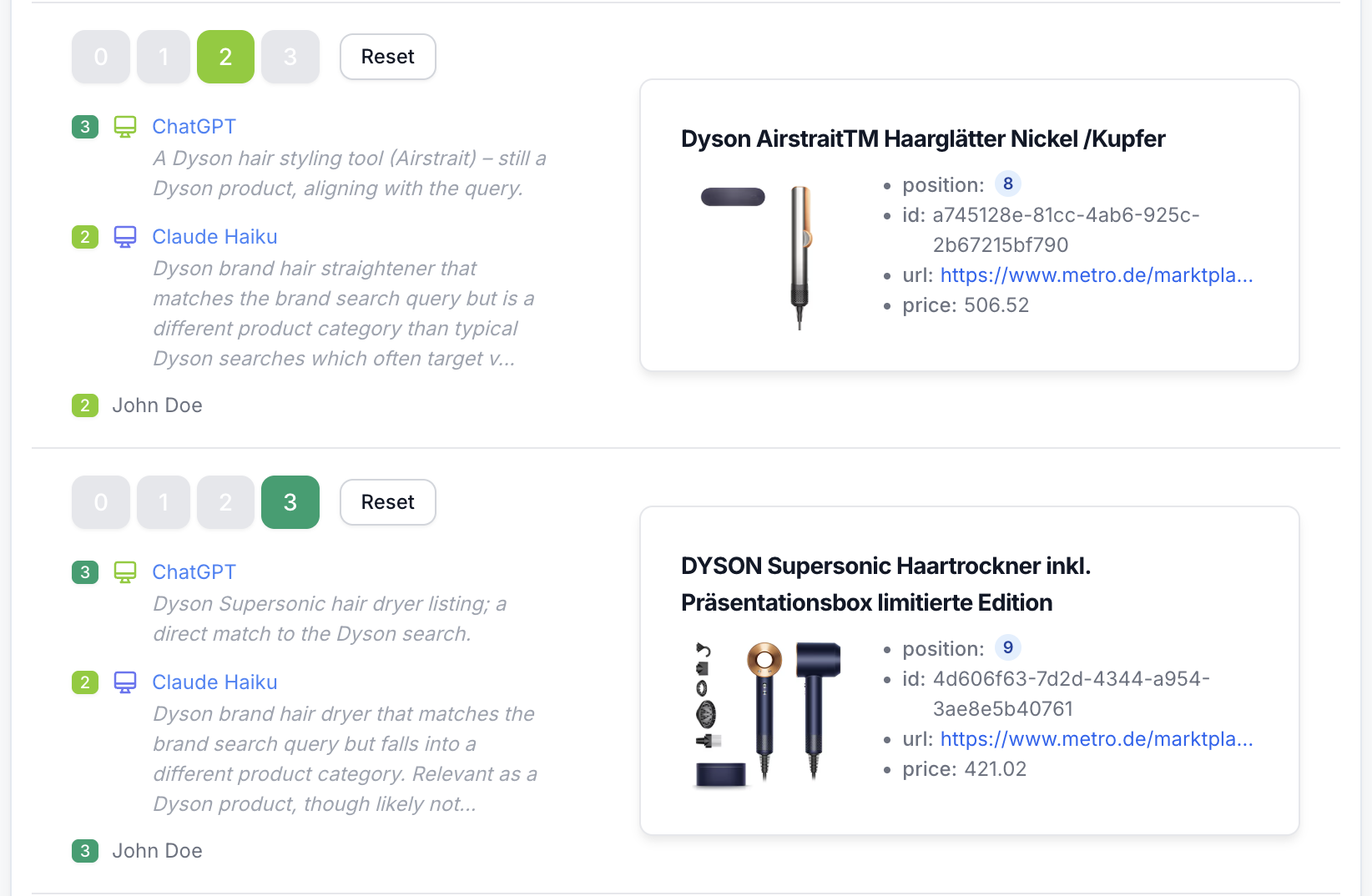The image size is (1372, 896).
Task: Open the metro.de URL on the Airstrait card
Action: click(1096, 274)
